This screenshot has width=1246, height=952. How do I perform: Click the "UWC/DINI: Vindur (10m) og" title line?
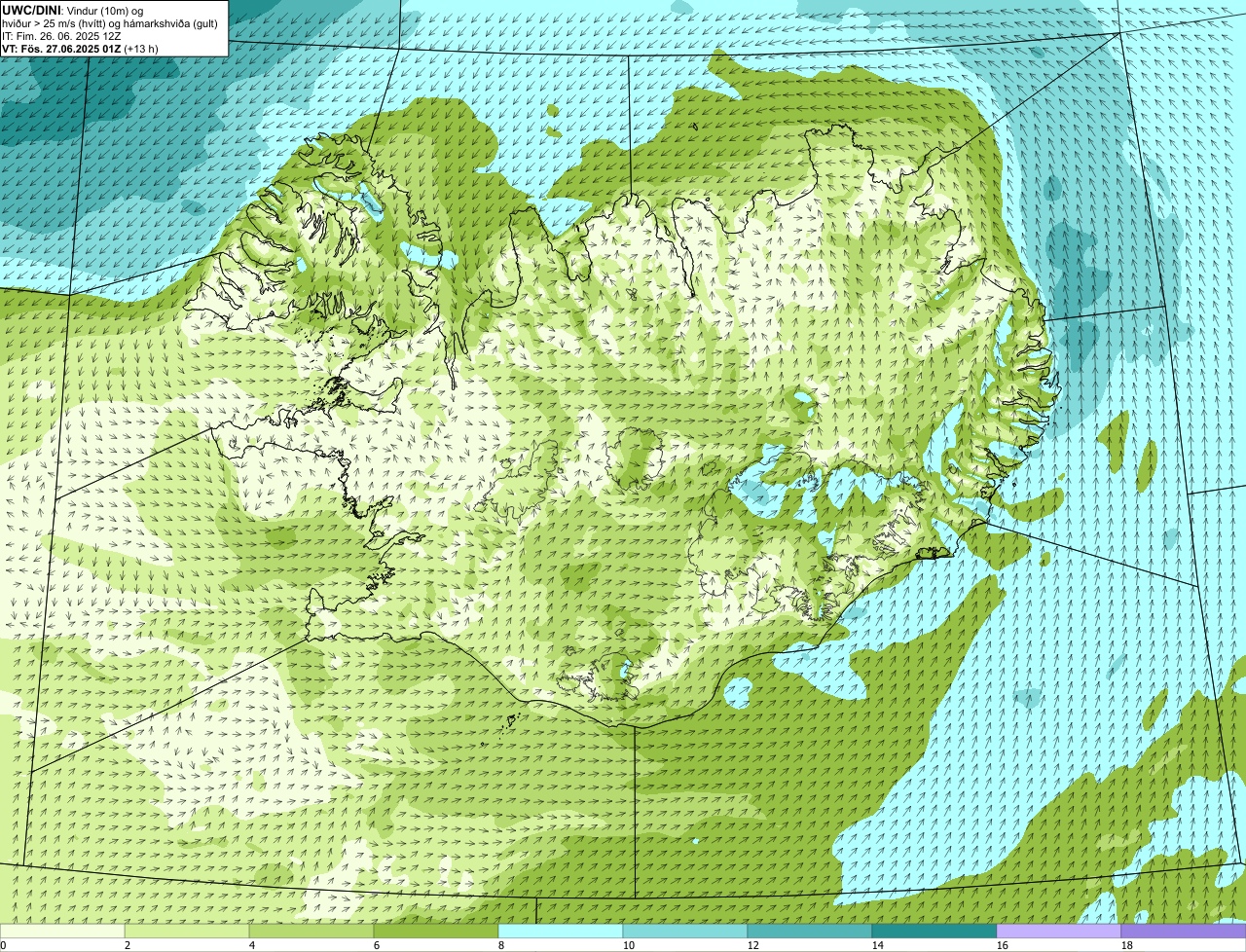(73, 11)
